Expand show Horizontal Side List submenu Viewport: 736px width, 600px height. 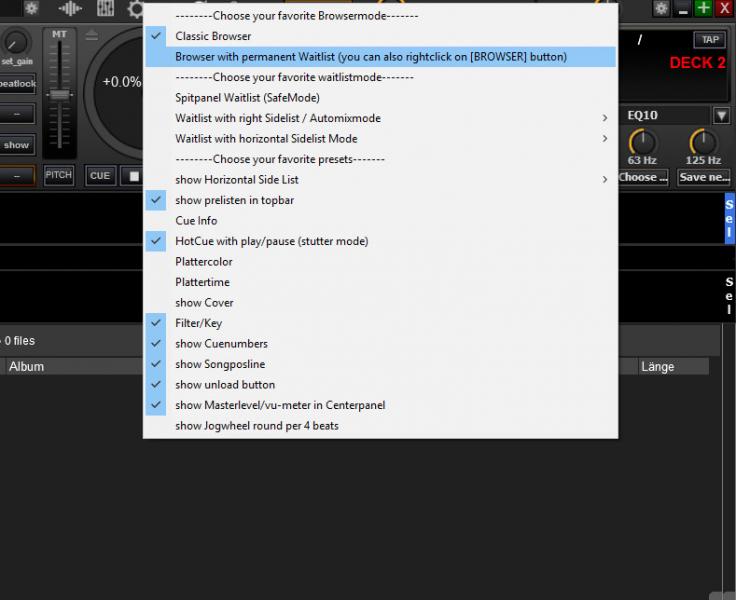[380, 180]
